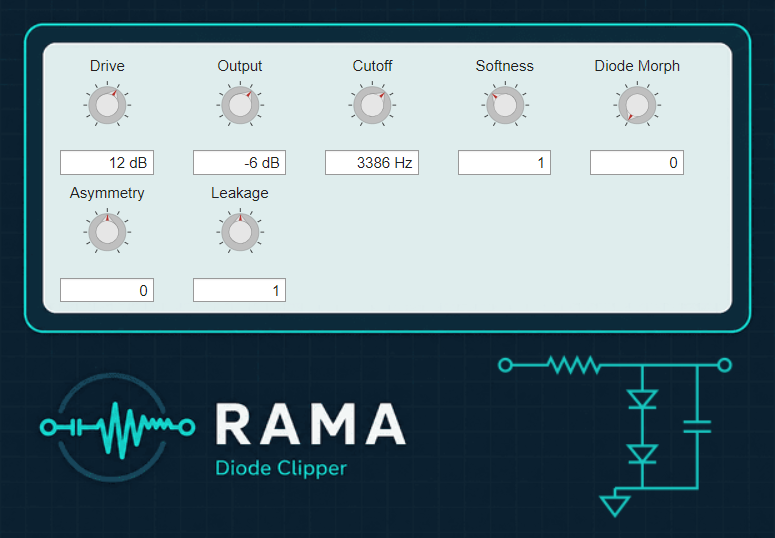
Task: Click the Leakage knob
Action: pyautogui.click(x=240, y=232)
